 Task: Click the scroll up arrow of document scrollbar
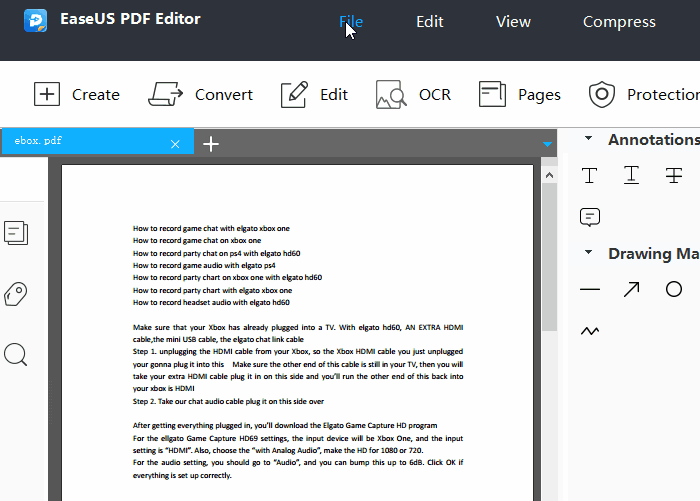click(549, 175)
